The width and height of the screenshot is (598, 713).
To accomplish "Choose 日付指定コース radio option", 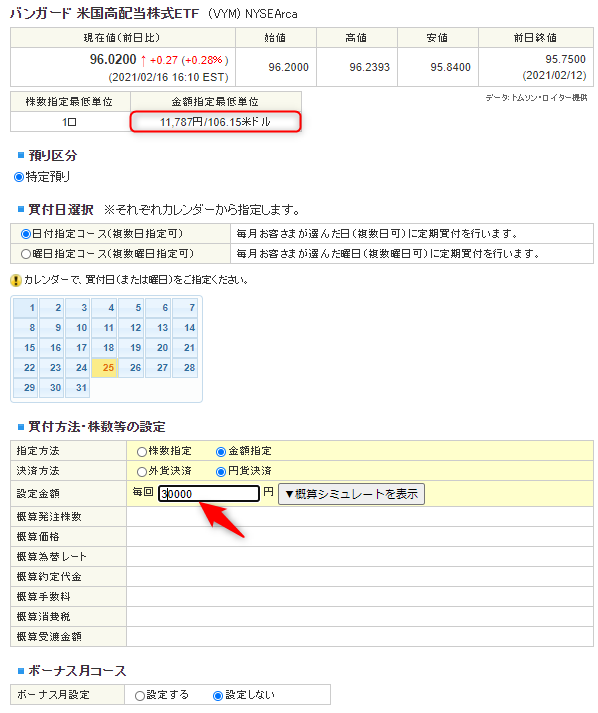I will point(26,234).
